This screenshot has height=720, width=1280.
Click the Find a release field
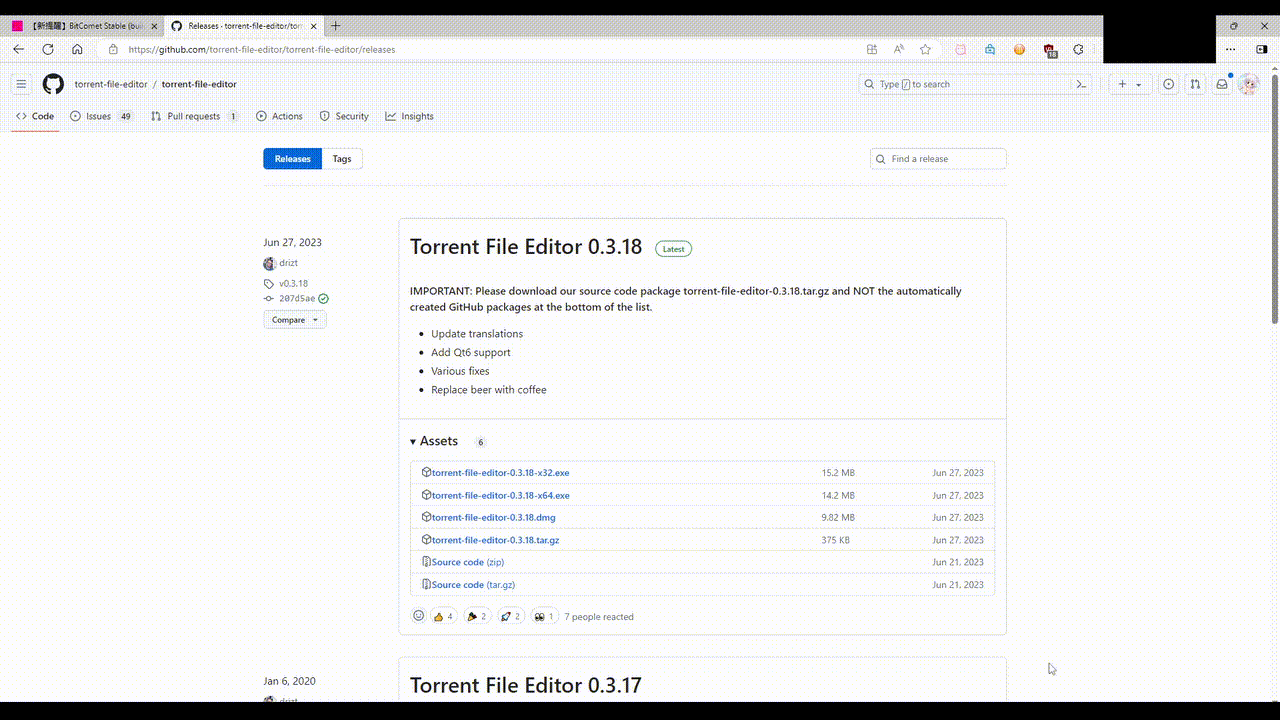[939, 159]
